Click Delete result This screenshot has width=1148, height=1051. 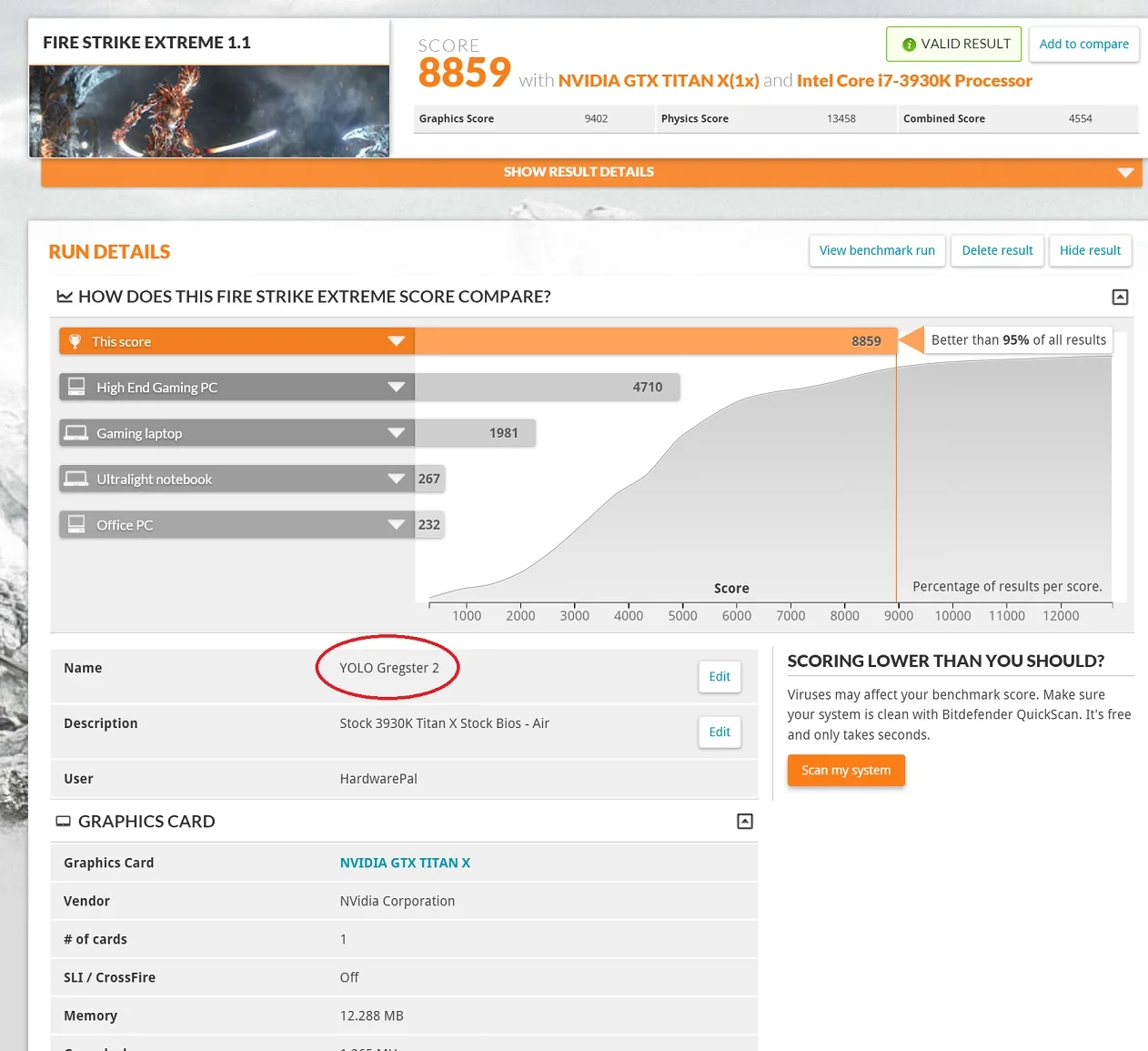(997, 250)
